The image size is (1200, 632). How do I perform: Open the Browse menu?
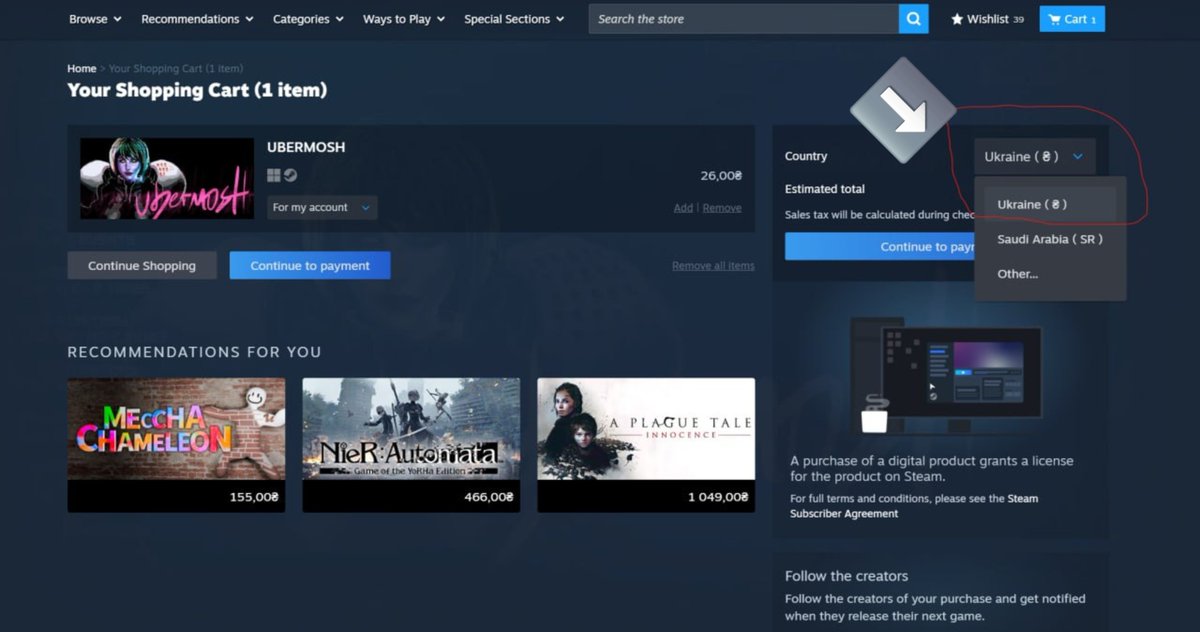95,19
